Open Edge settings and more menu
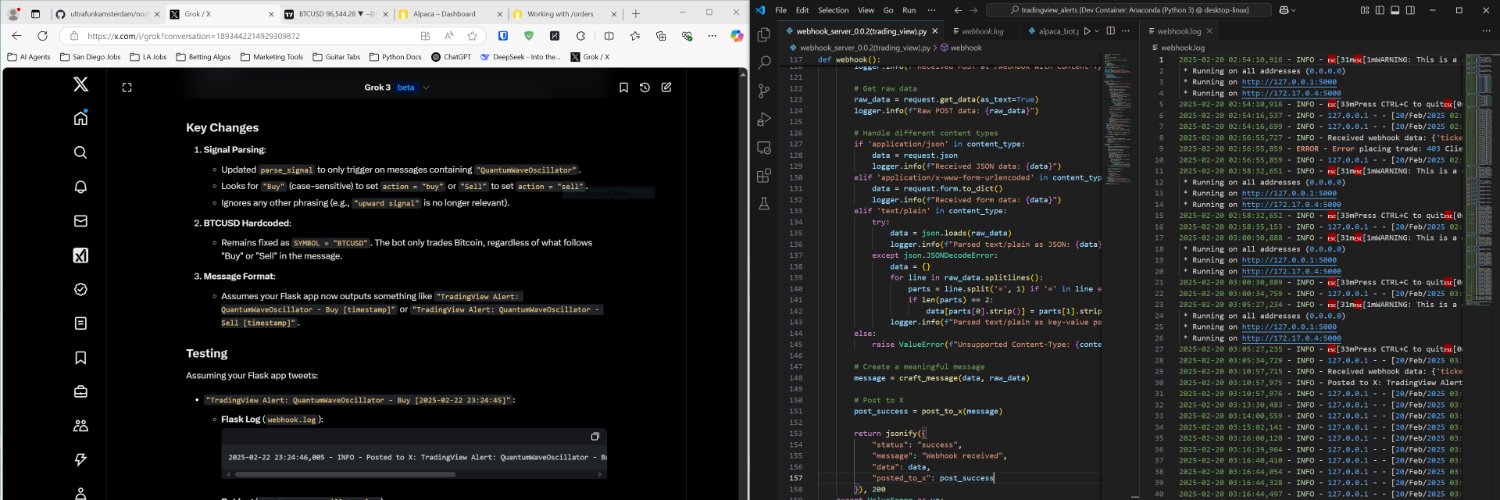Image resolution: width=1500 pixels, height=500 pixels. click(x=711, y=35)
